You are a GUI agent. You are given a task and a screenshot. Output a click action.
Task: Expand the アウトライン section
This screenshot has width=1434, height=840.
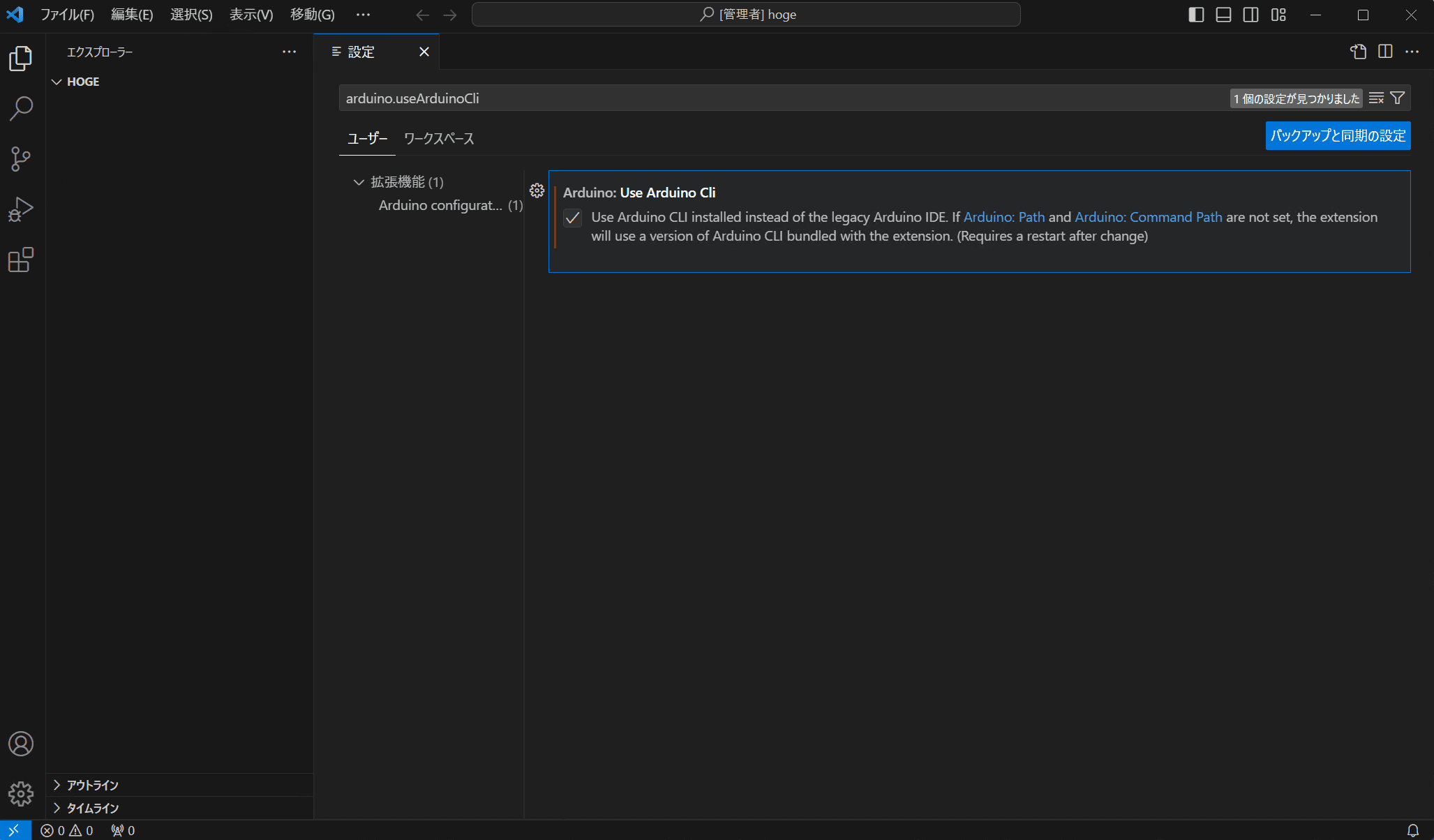180,785
